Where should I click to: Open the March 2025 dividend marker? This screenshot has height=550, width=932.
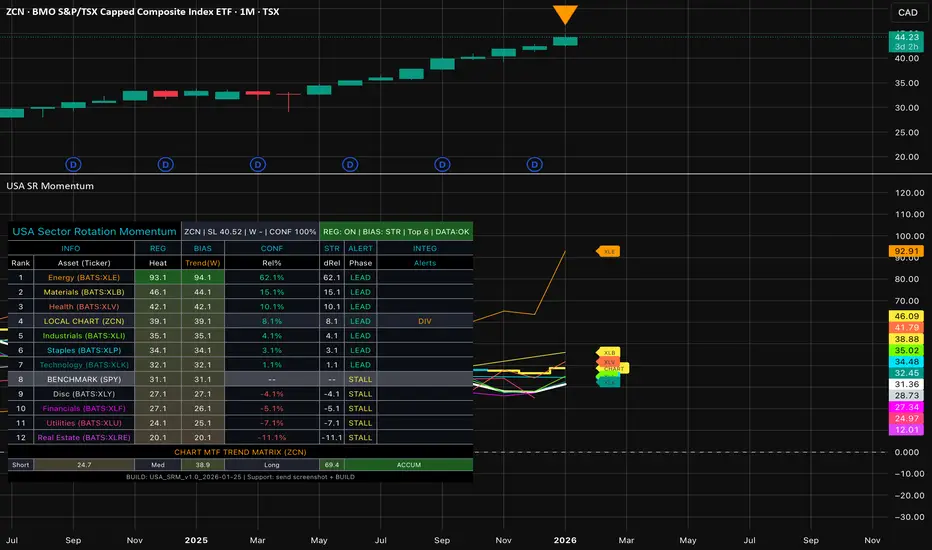[x=257, y=165]
